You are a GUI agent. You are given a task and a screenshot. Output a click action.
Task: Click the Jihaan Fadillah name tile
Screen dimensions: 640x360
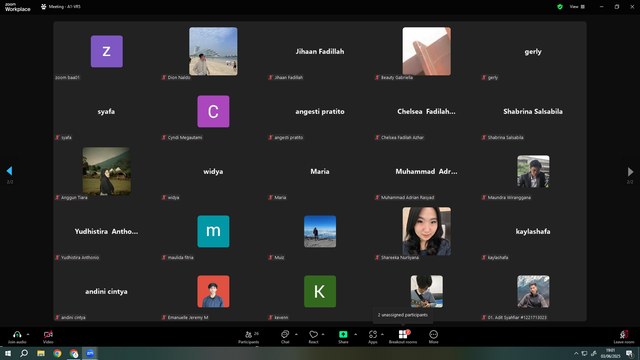click(320, 51)
